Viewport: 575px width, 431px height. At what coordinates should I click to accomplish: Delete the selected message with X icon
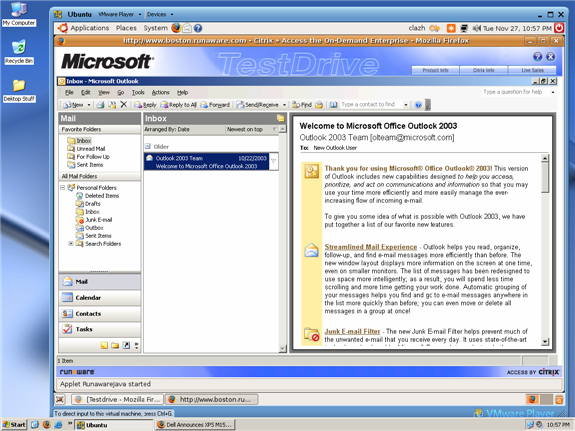click(124, 105)
